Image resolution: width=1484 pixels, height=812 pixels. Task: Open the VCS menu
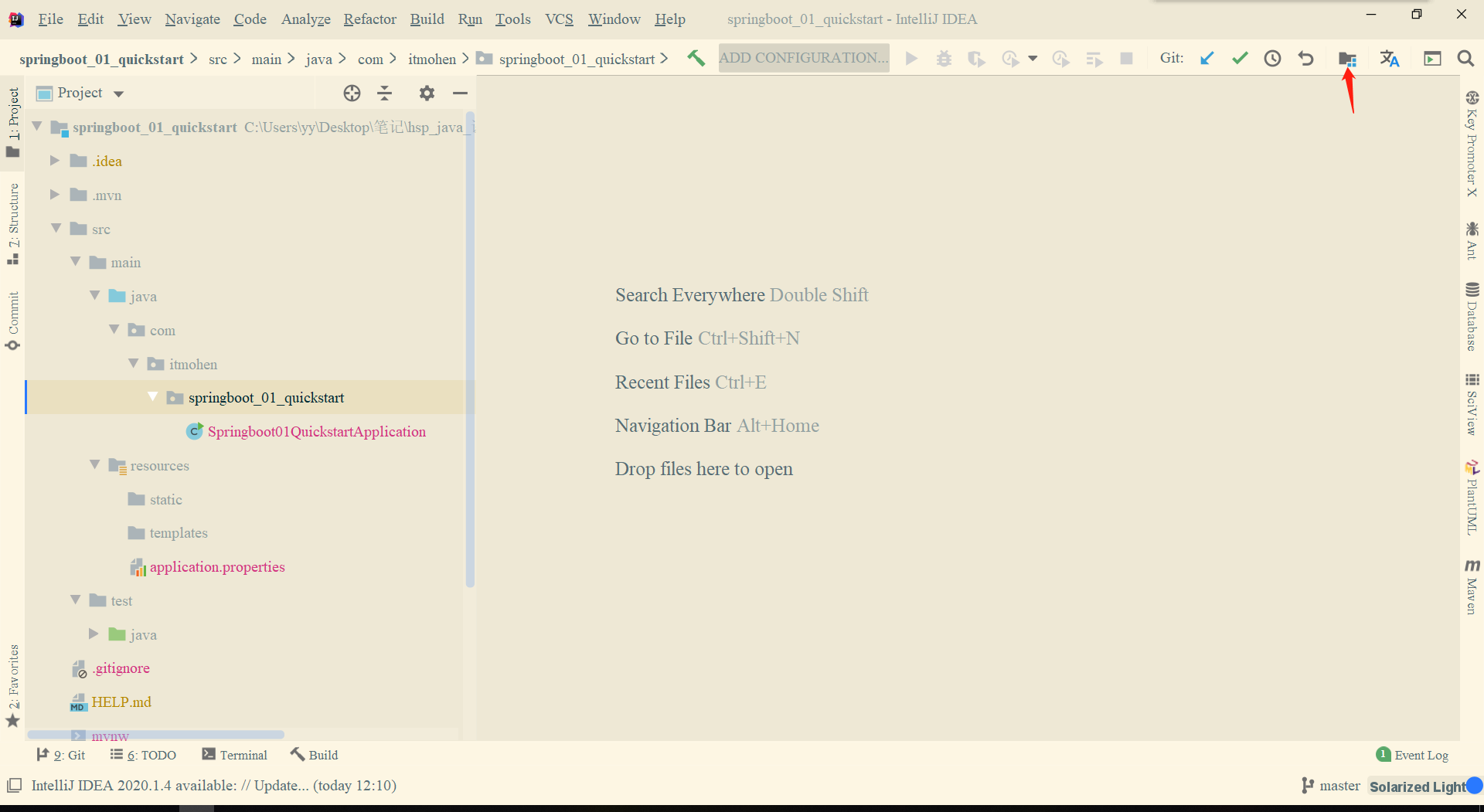click(x=559, y=19)
